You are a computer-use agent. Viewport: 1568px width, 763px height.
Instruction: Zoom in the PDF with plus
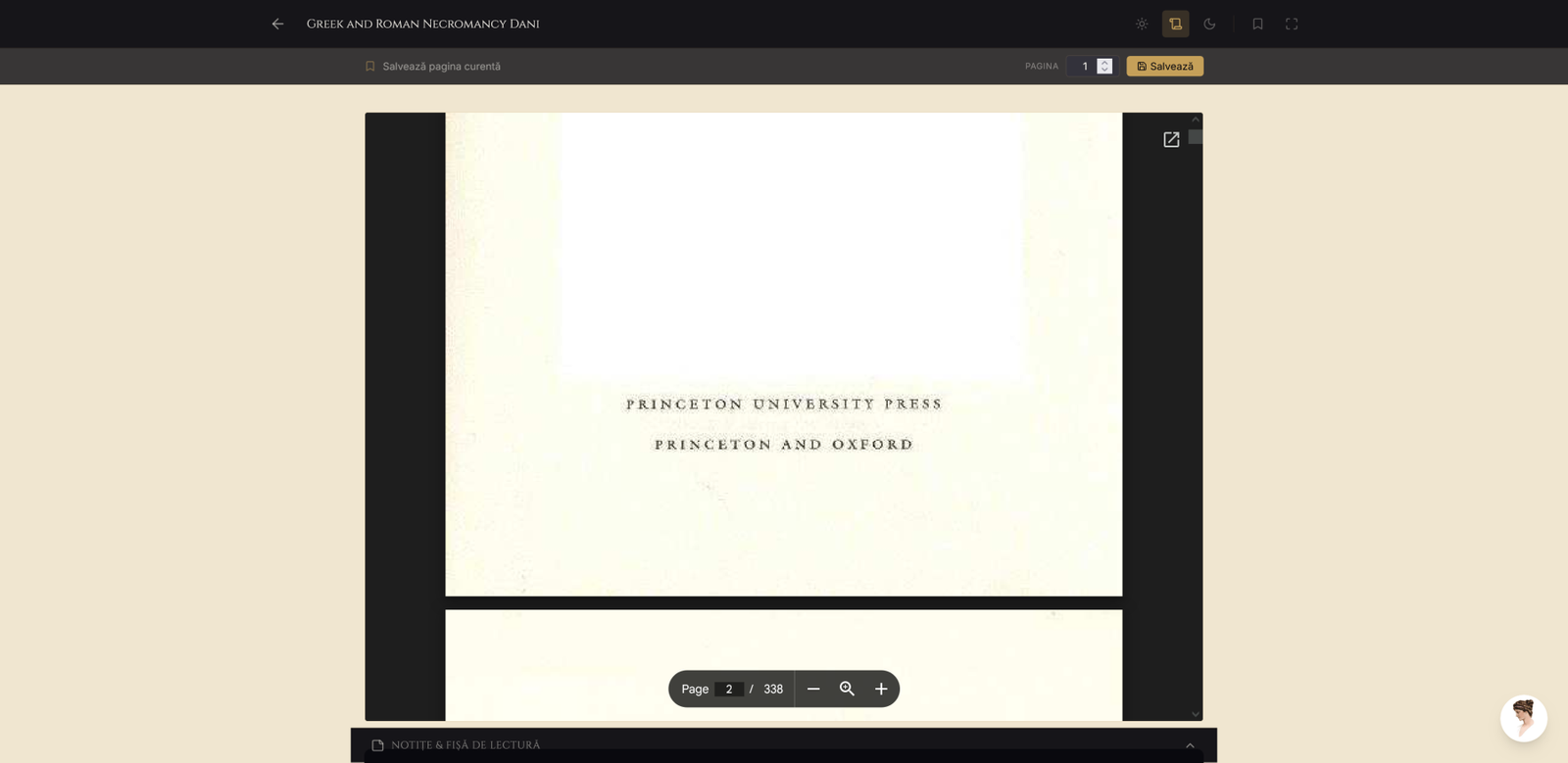point(881,689)
